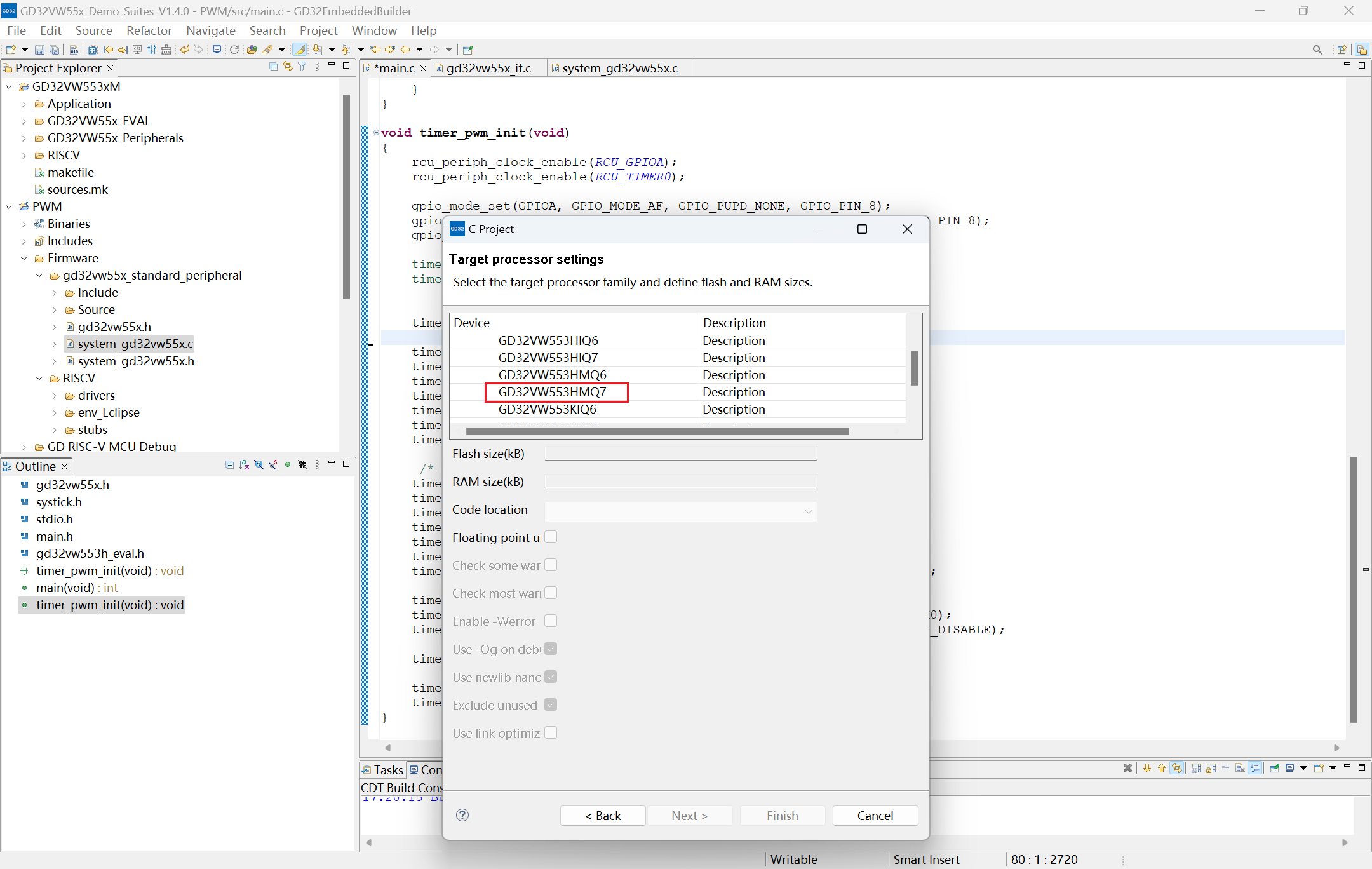
Task: Click the sliders settings toolbar icon
Action: pos(152,50)
